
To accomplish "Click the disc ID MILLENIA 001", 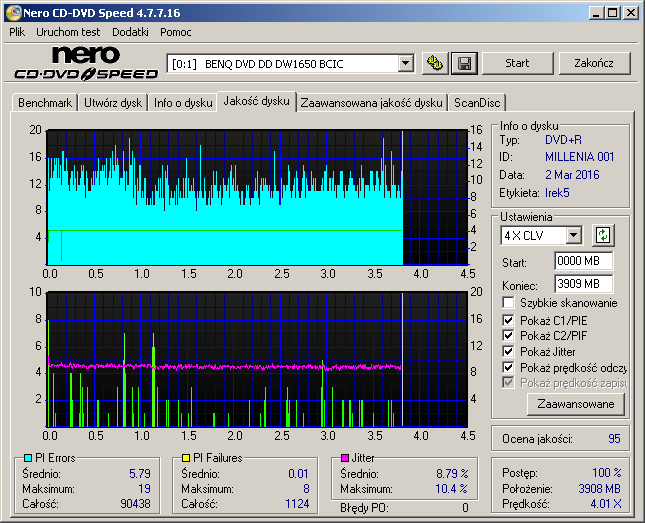I will coord(580,157).
